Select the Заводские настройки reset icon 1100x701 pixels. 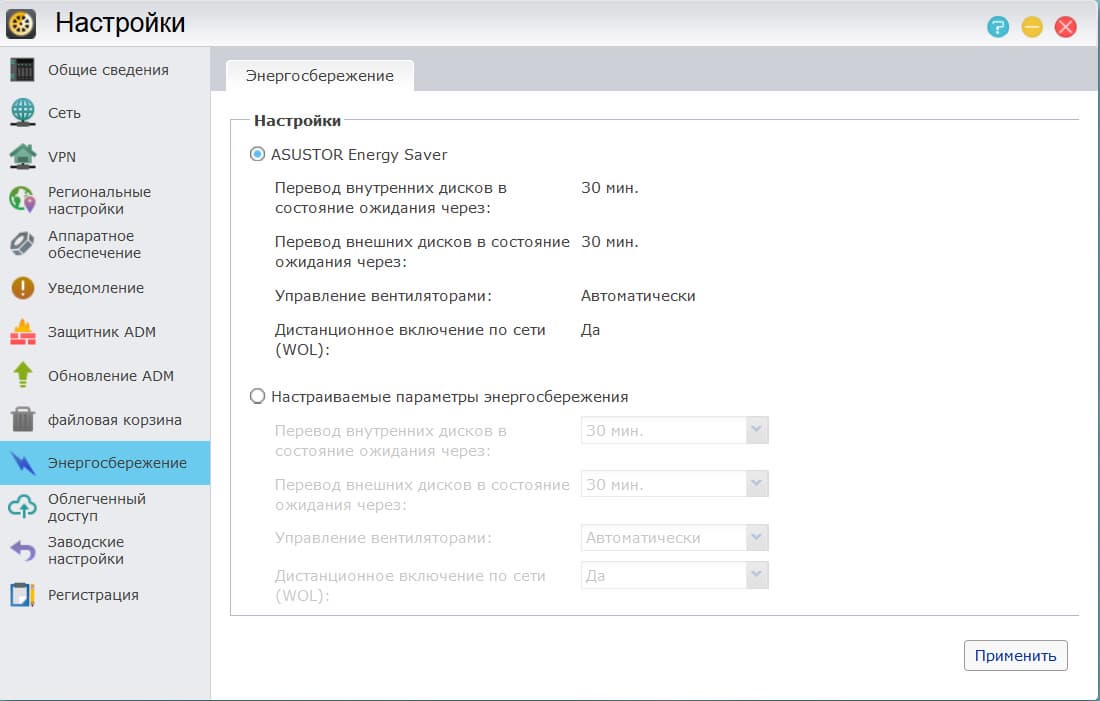(x=21, y=549)
